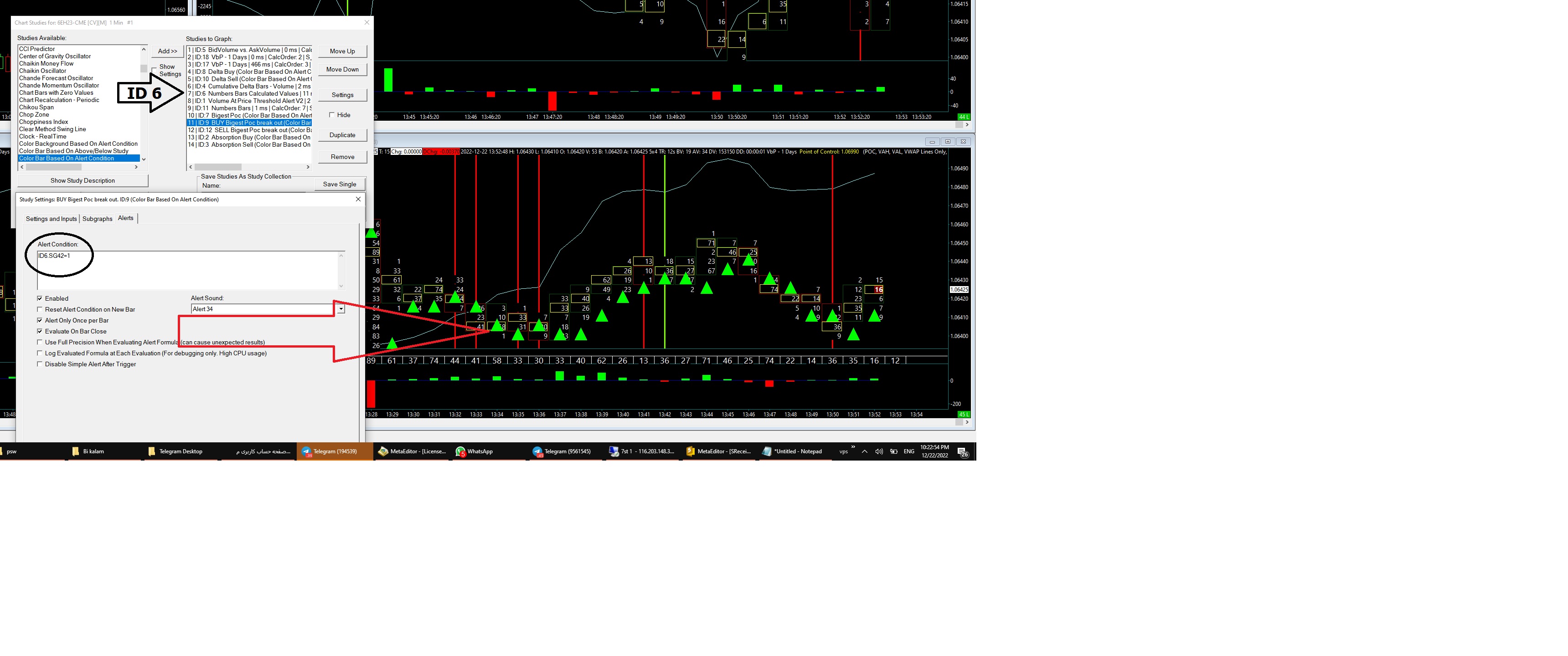
Task: Switch to the Subgraphs tab
Action: click(98, 219)
